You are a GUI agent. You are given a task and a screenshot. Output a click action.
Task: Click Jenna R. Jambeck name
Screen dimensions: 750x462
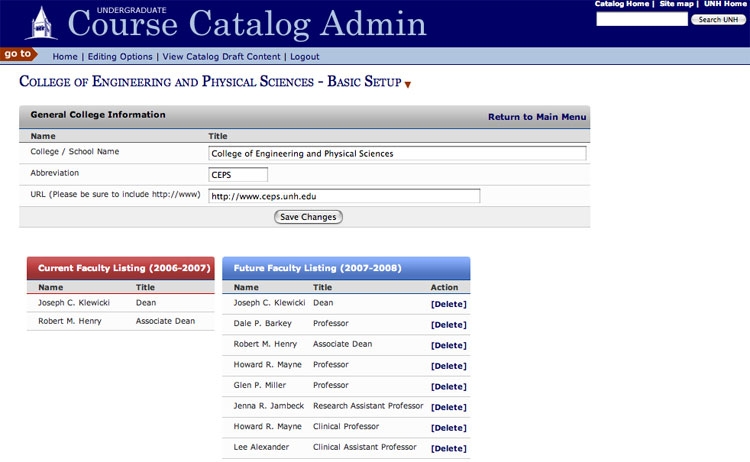[268, 406]
